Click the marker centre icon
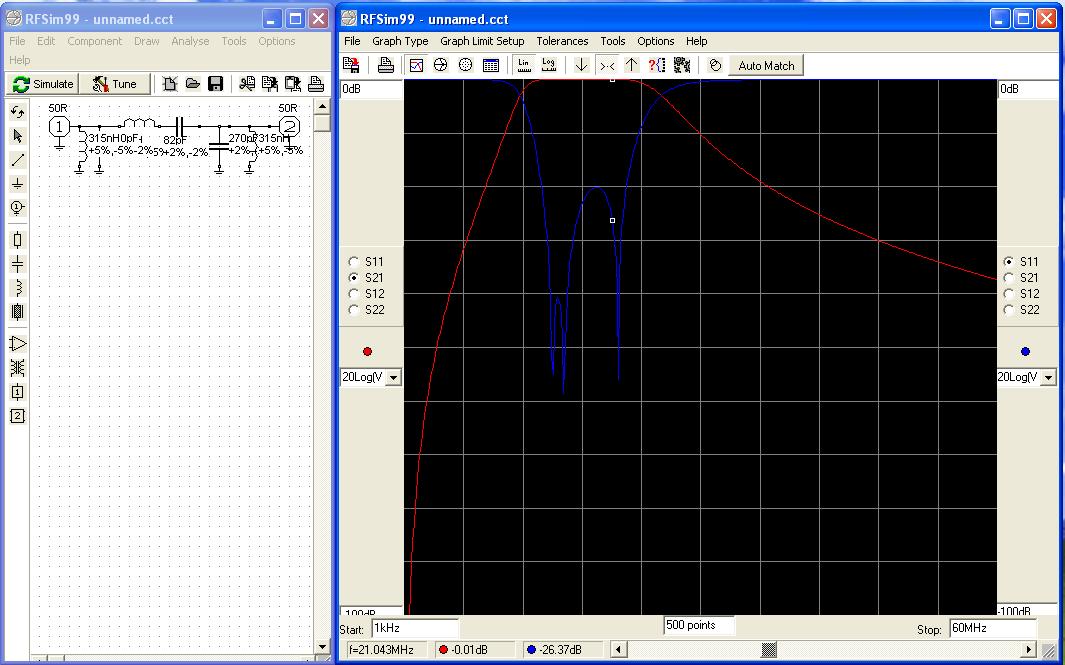 tap(607, 65)
